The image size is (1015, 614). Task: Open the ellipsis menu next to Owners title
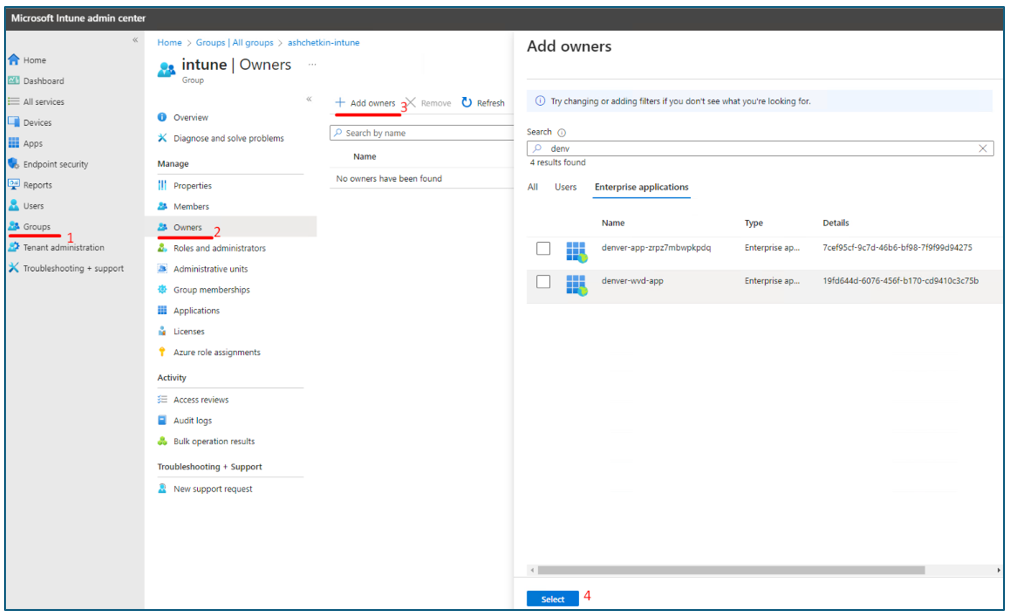pyautogui.click(x=312, y=65)
